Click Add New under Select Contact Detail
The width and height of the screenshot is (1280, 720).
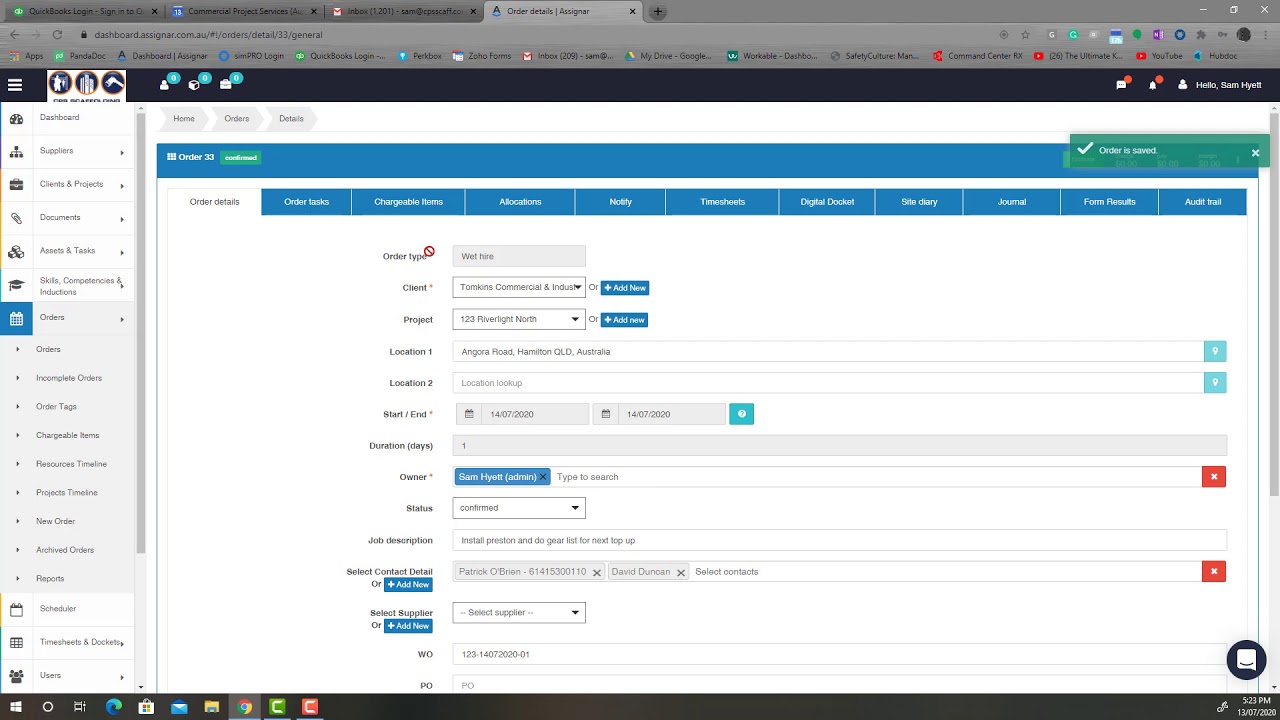(x=408, y=585)
